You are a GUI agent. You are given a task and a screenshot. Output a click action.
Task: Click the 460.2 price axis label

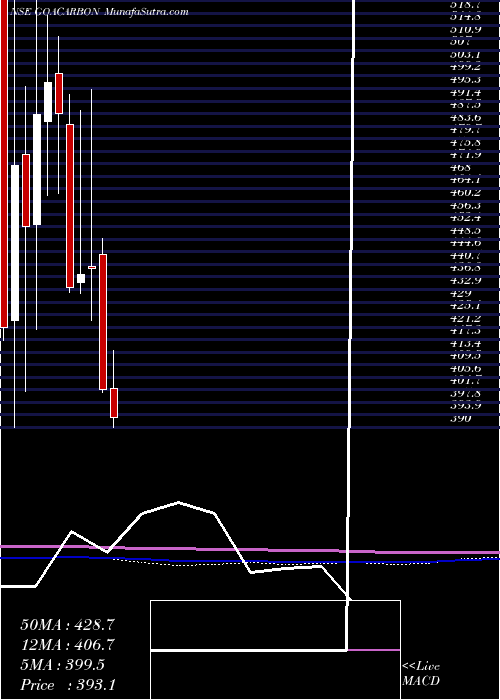coord(466,193)
